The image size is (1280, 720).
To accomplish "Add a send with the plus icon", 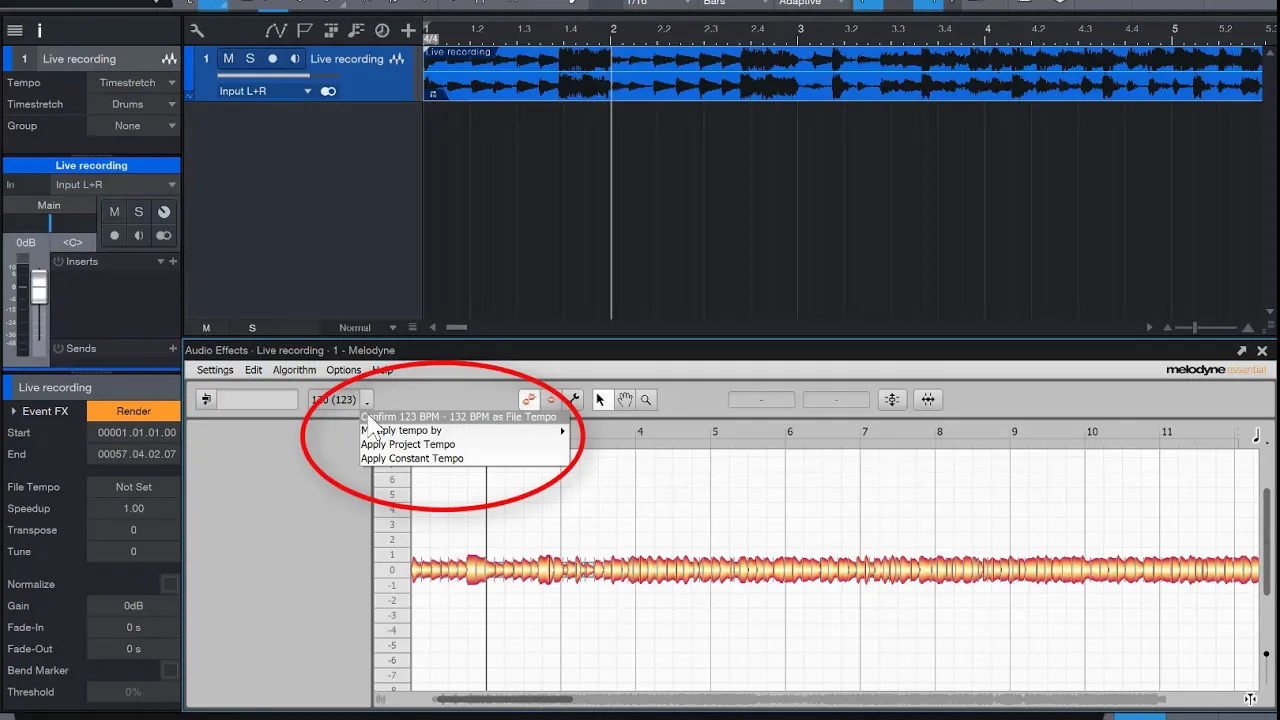I will [173, 348].
